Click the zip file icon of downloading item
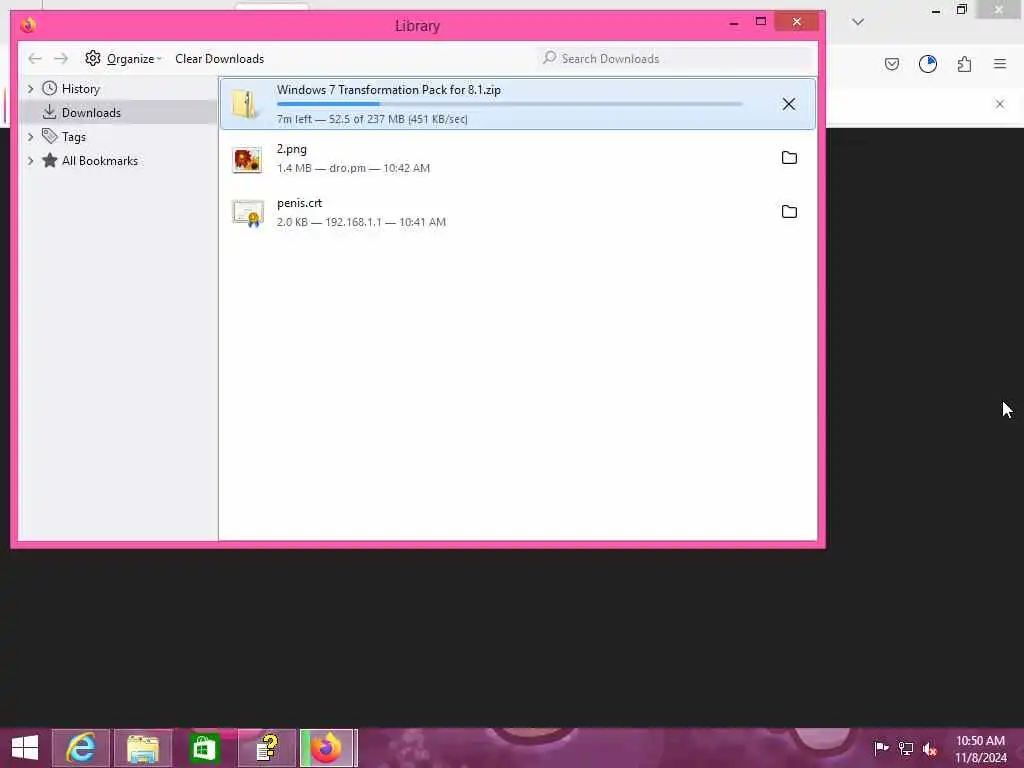 (245, 103)
